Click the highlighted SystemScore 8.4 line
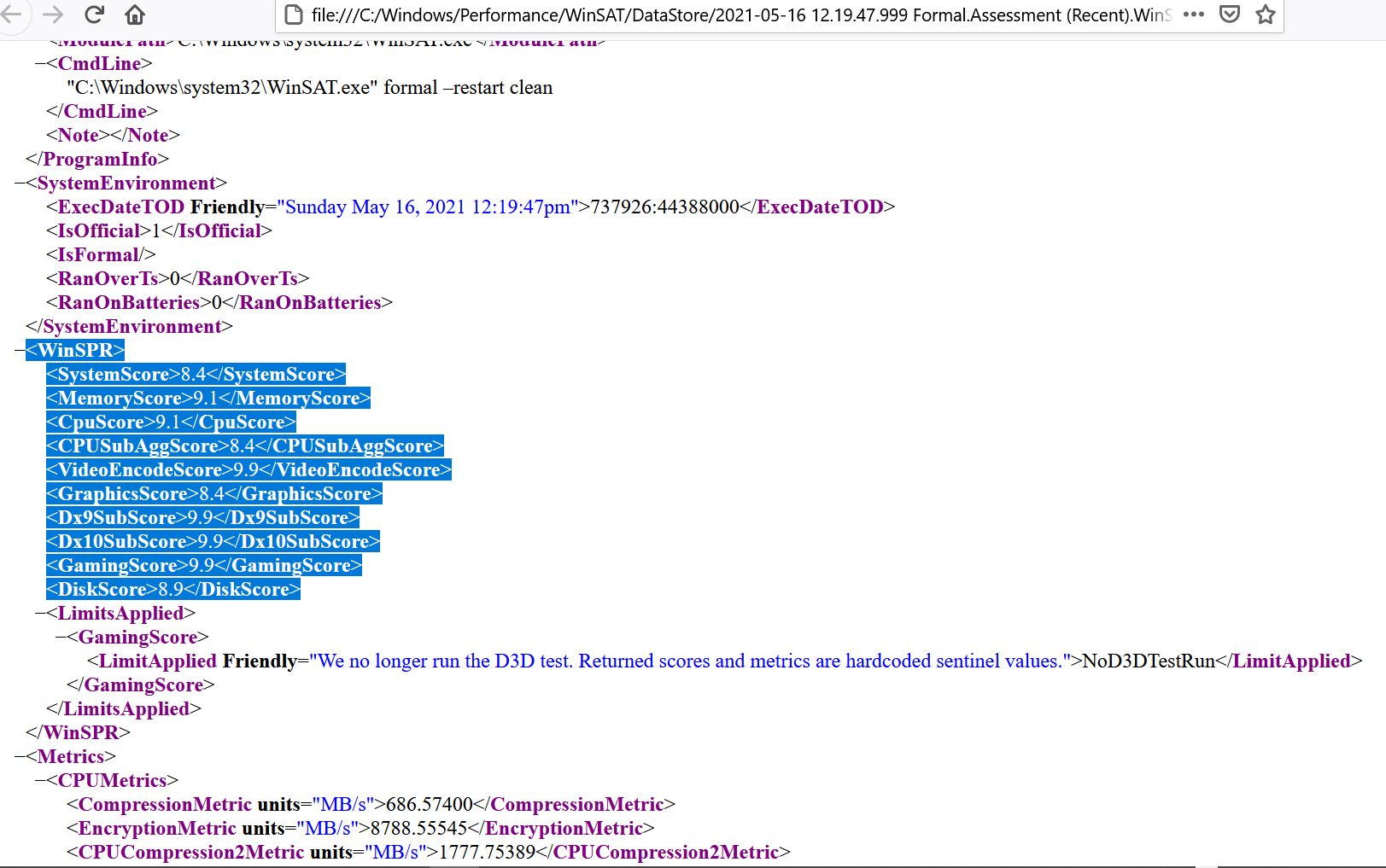 tap(196, 375)
